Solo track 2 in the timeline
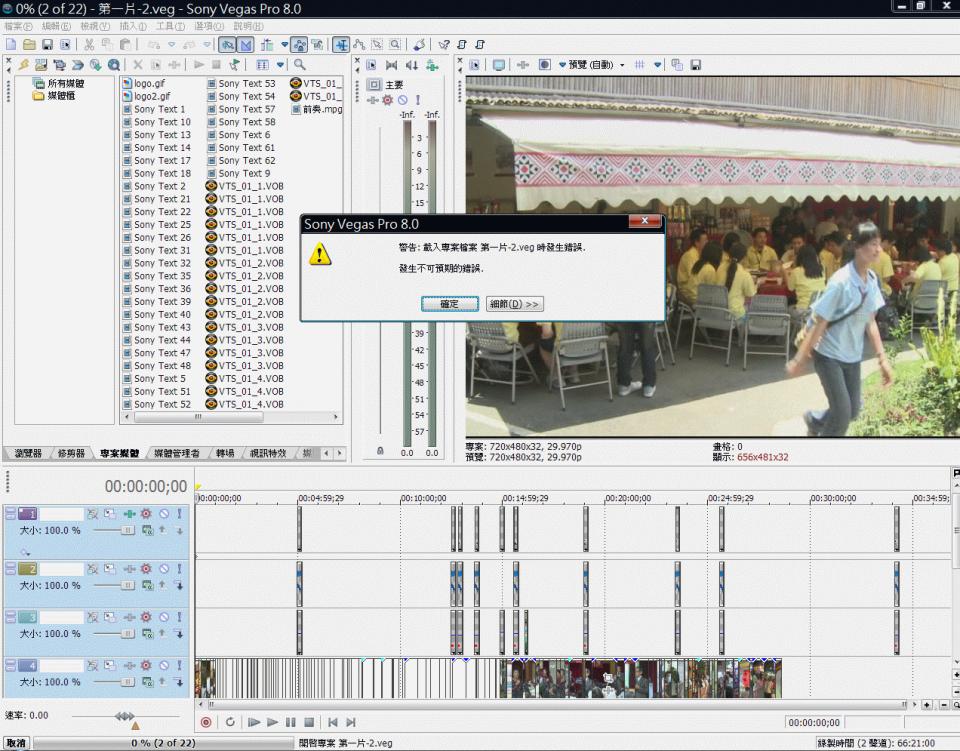The image size is (960, 751). [180, 568]
